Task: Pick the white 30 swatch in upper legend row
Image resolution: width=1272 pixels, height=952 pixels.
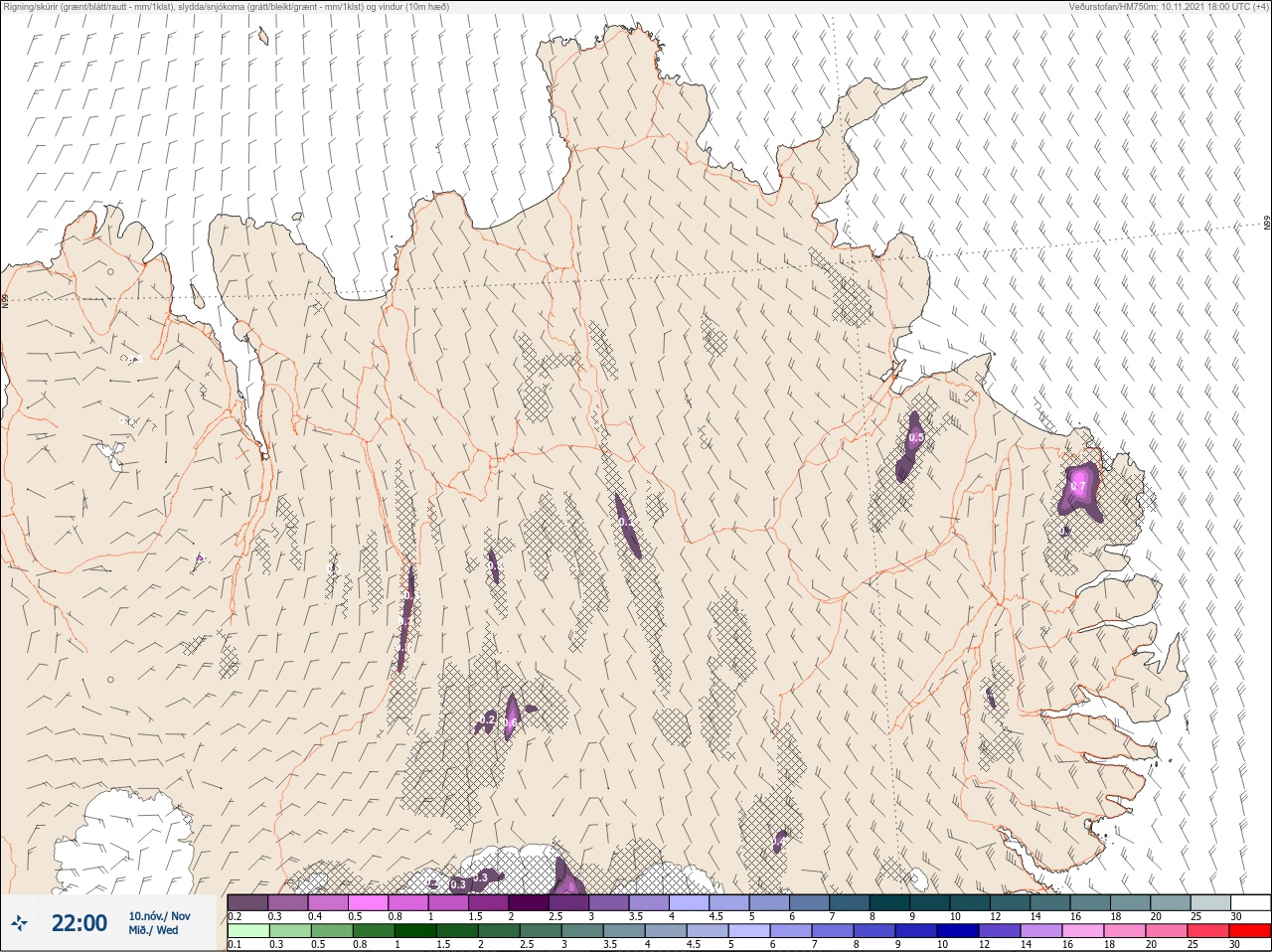Action: pos(1250,902)
